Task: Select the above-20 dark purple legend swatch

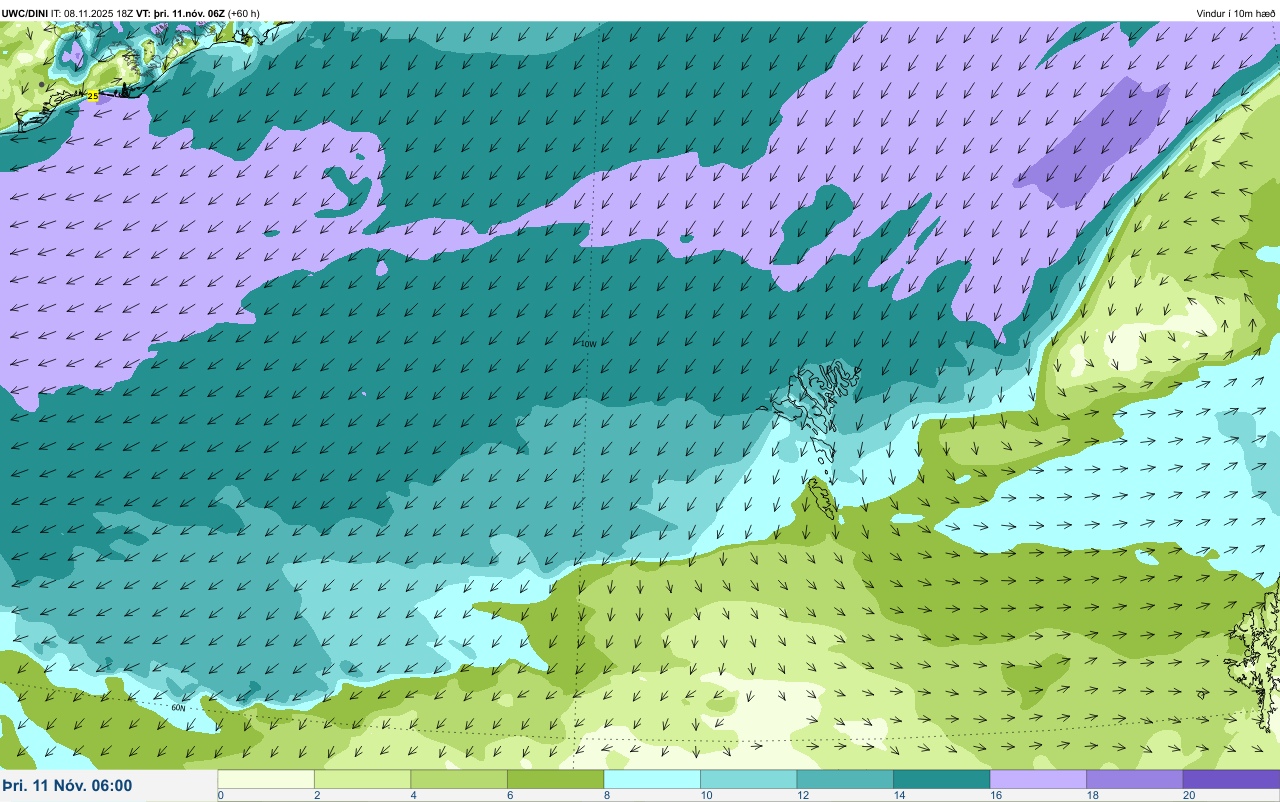Action: (x=1231, y=779)
